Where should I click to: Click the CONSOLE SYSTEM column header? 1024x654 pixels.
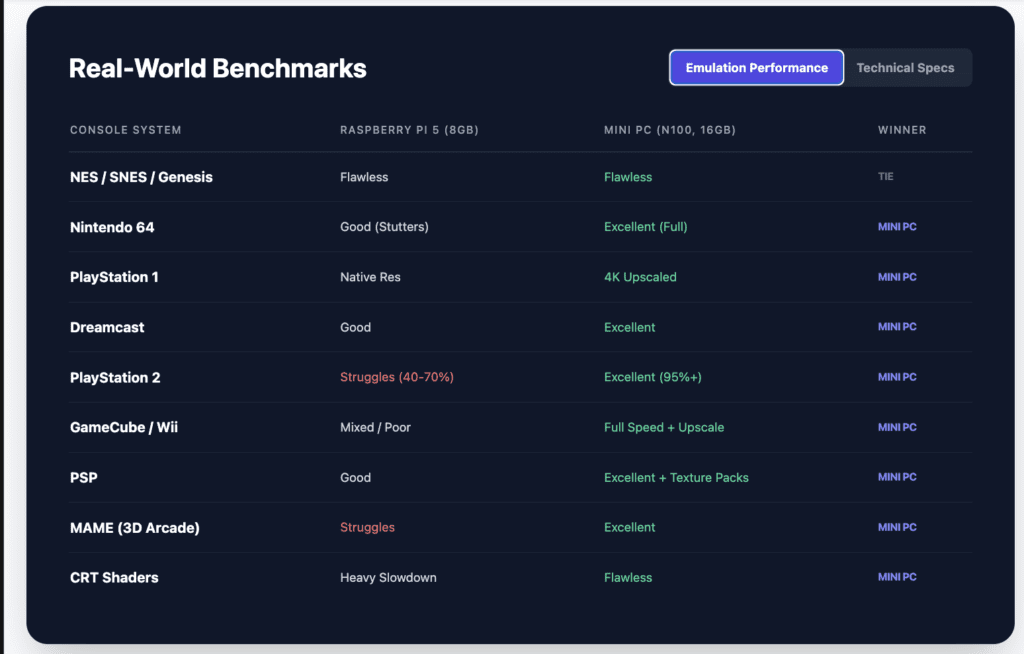pos(125,130)
